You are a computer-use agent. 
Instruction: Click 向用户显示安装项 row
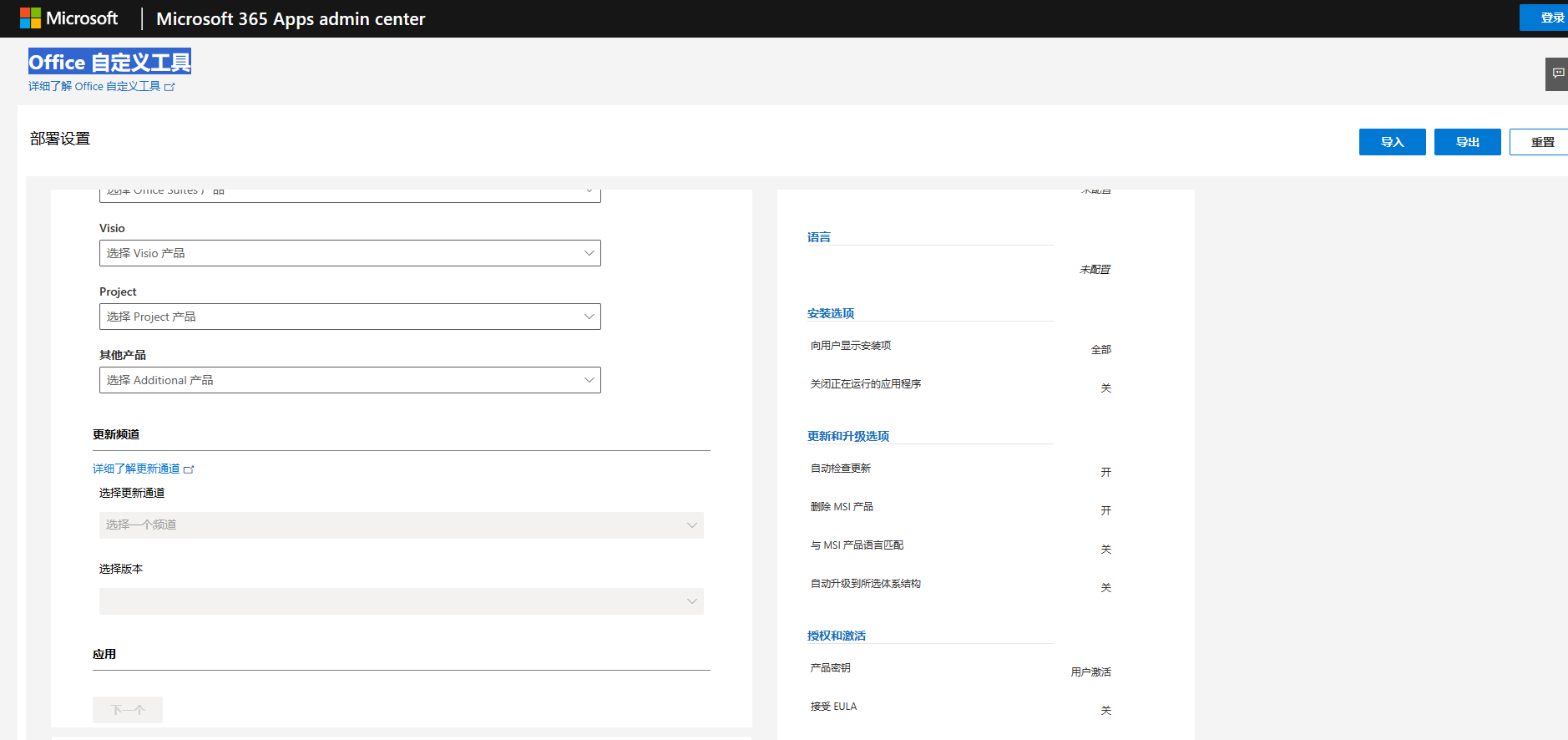pos(960,346)
